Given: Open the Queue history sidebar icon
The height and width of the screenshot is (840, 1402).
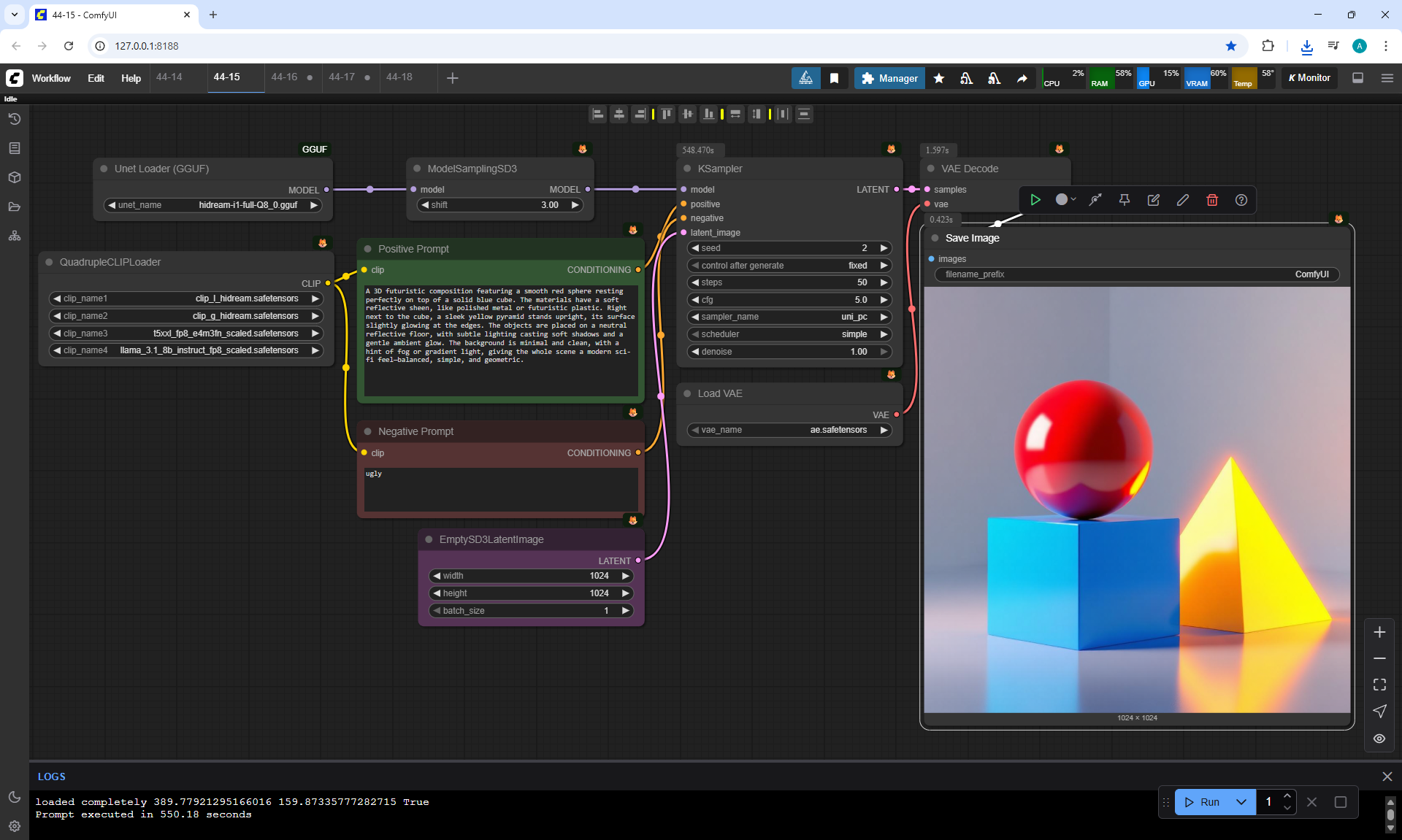Looking at the screenshot, I should click(x=15, y=119).
